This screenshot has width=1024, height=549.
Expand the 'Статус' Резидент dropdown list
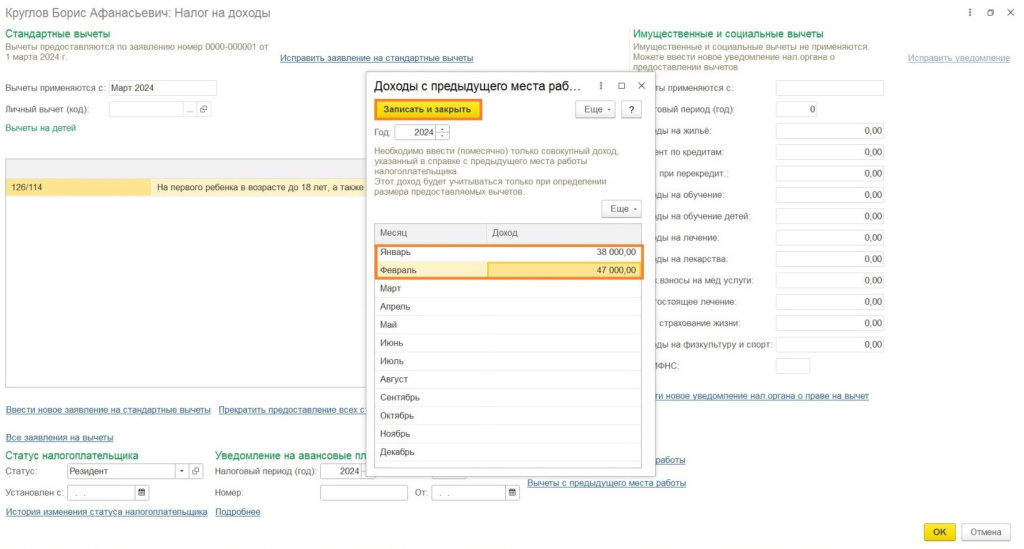click(x=181, y=471)
